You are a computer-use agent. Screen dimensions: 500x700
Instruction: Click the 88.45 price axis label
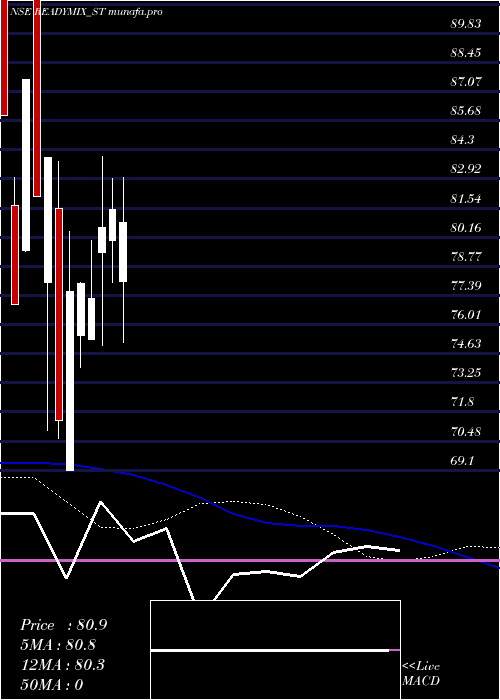[x=466, y=53]
